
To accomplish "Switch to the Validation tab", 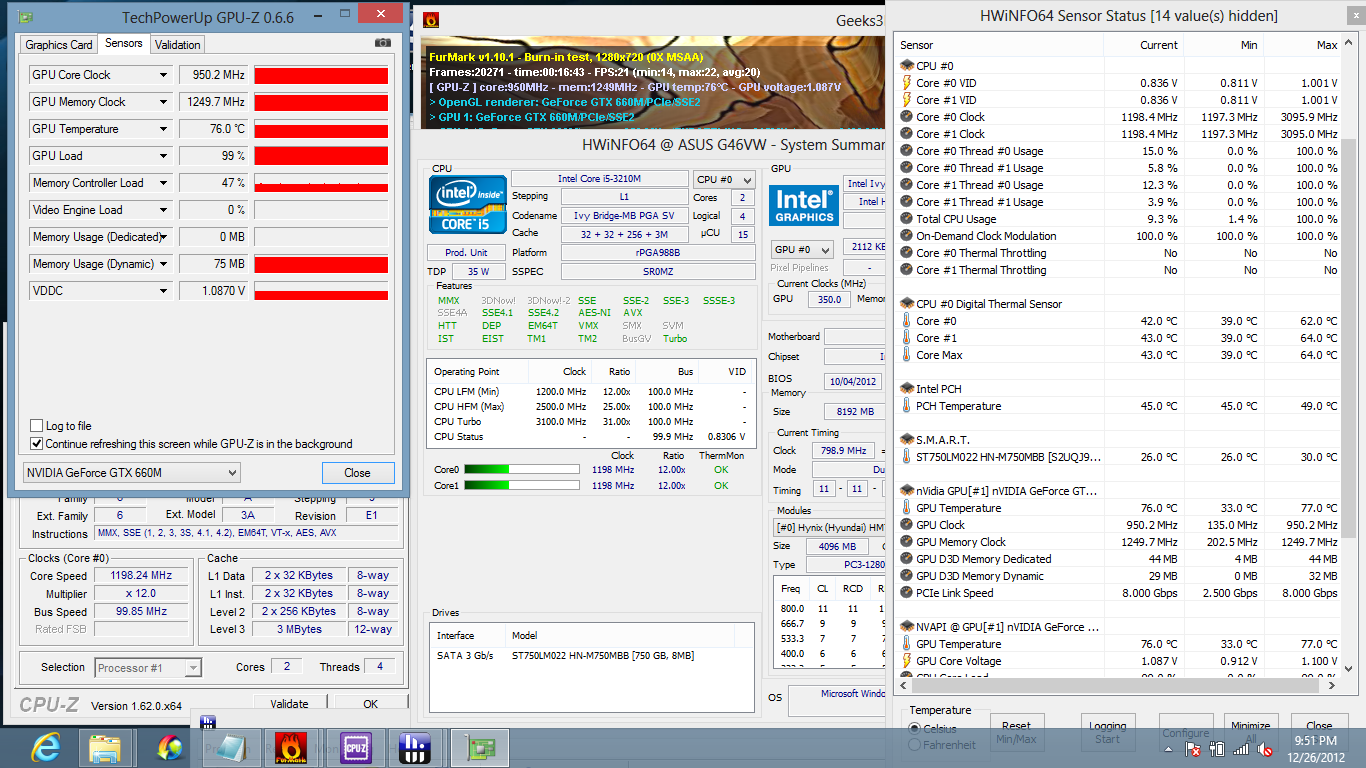I will [178, 44].
